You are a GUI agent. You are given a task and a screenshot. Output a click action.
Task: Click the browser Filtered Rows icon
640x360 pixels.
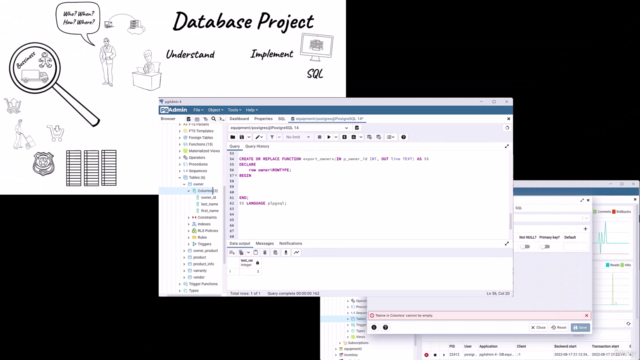(205, 119)
